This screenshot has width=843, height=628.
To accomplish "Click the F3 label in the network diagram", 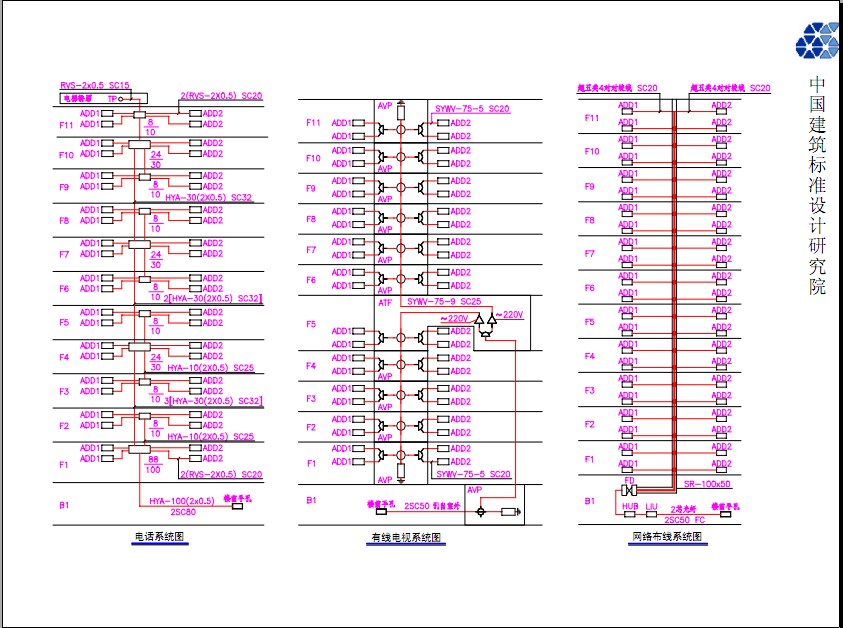I will (590, 390).
